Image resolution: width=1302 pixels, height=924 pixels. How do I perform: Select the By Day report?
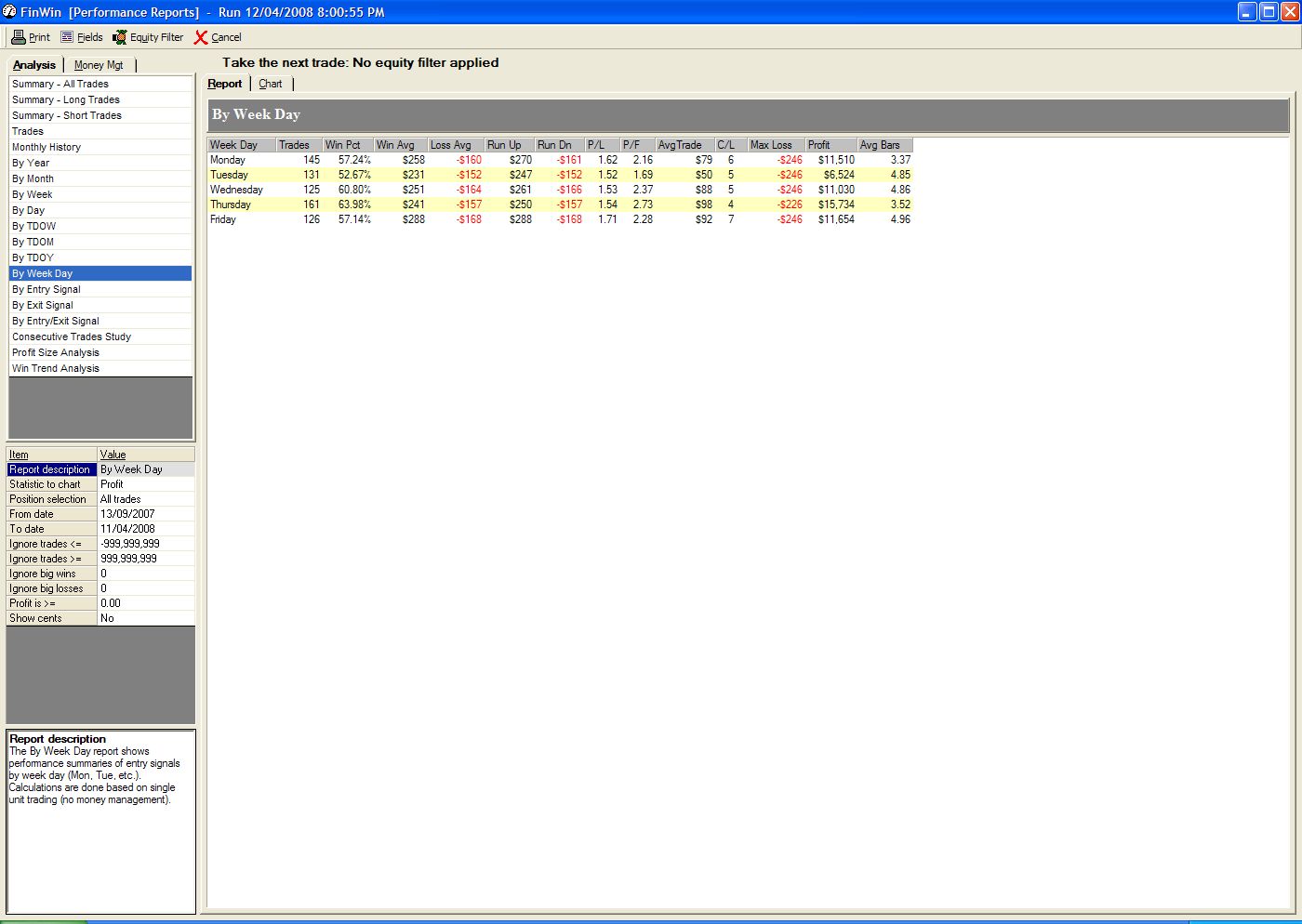[x=100, y=210]
